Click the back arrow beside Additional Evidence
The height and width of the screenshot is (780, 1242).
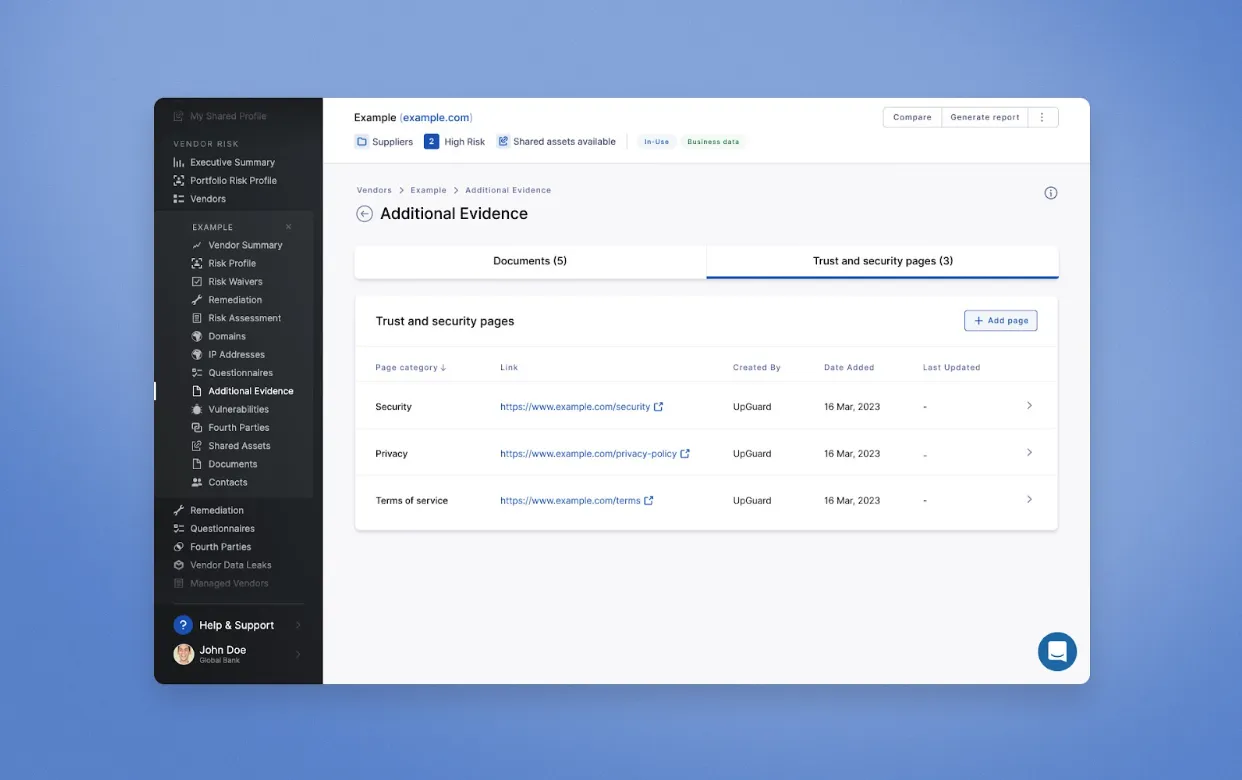[364, 214]
